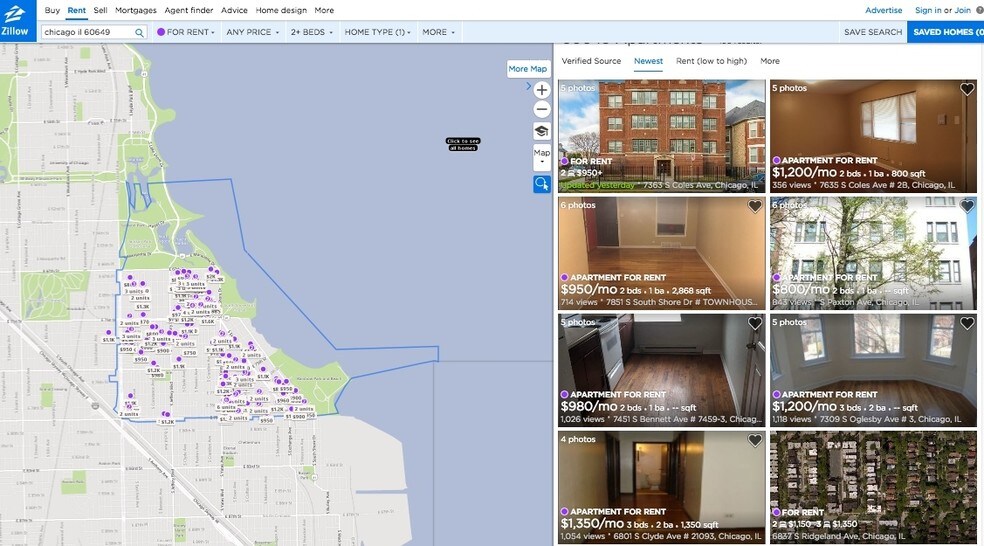Screen dimensions: 984x546
Task: Sort results by Newest
Action: [x=648, y=61]
